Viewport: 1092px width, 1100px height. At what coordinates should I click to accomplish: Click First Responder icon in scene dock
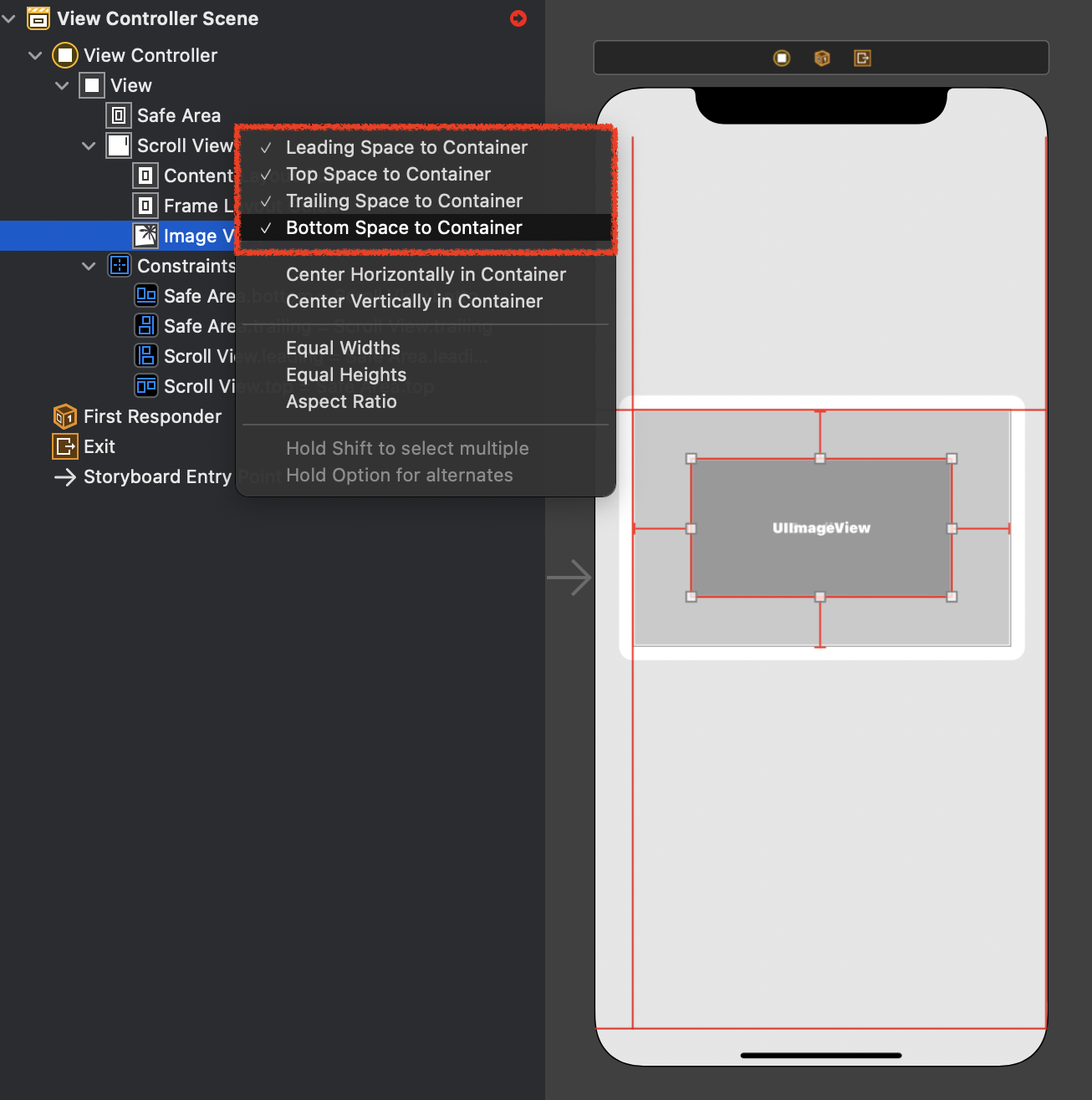(x=822, y=58)
